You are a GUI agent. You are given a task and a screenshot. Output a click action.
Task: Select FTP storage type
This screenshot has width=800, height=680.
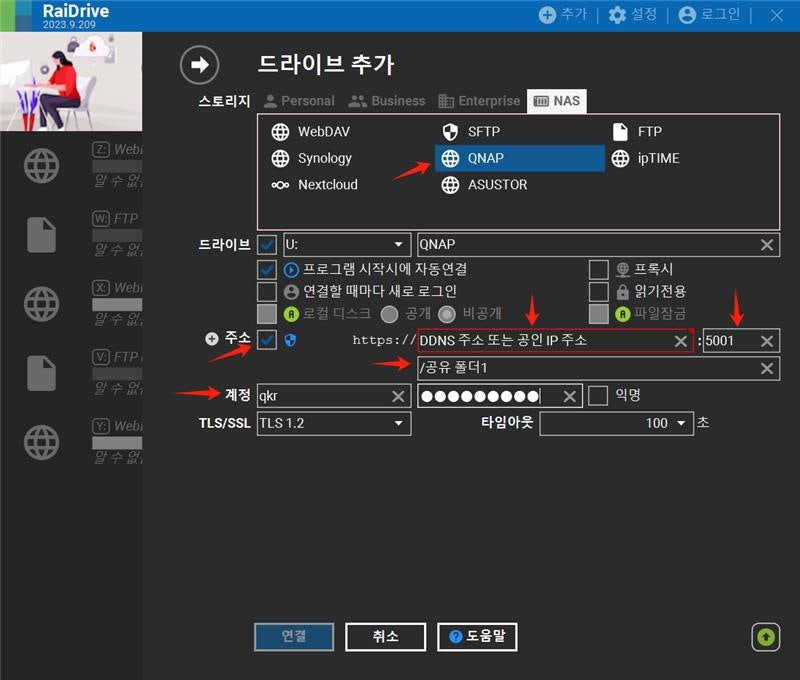click(x=637, y=132)
